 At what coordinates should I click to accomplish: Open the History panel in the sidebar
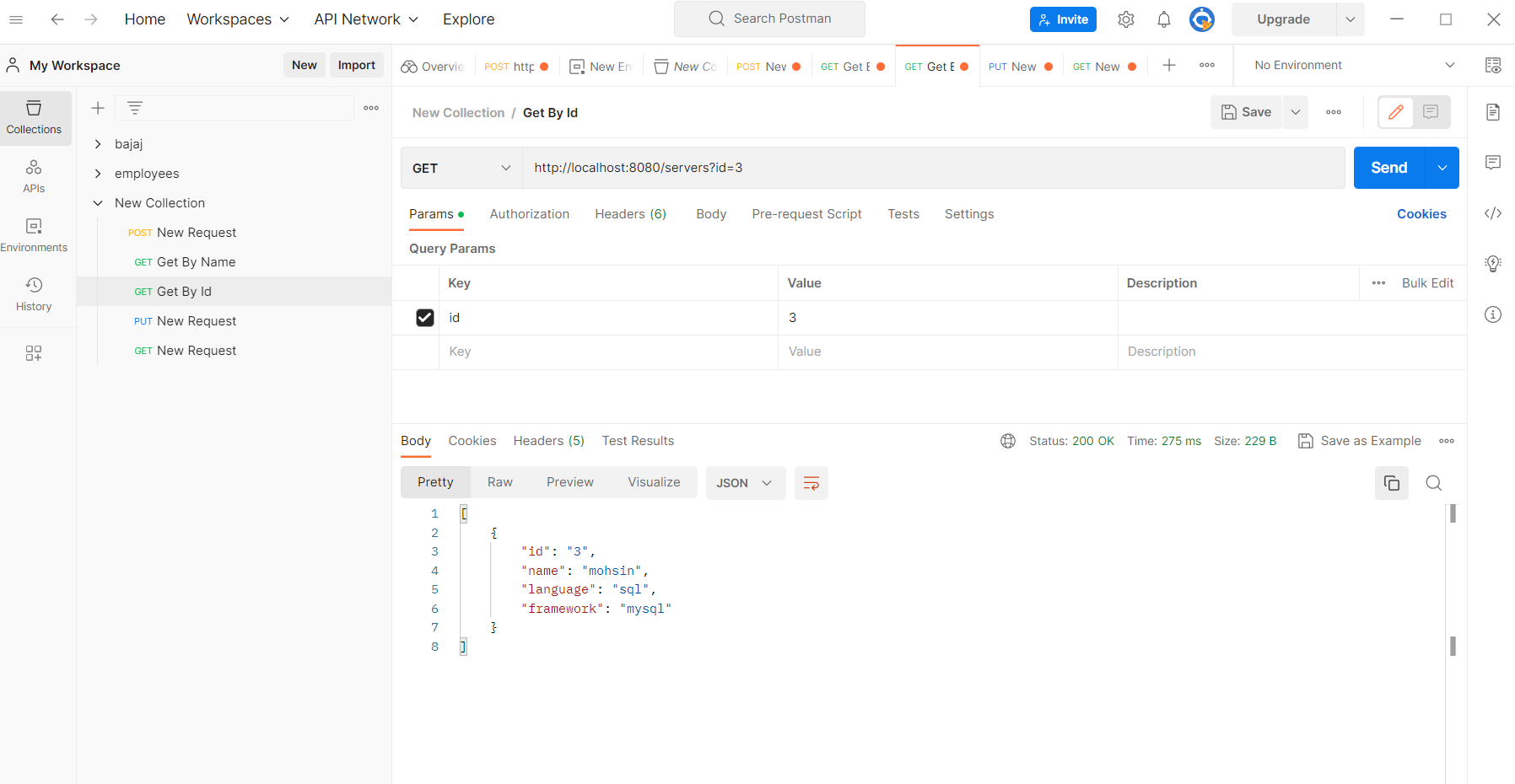click(34, 294)
